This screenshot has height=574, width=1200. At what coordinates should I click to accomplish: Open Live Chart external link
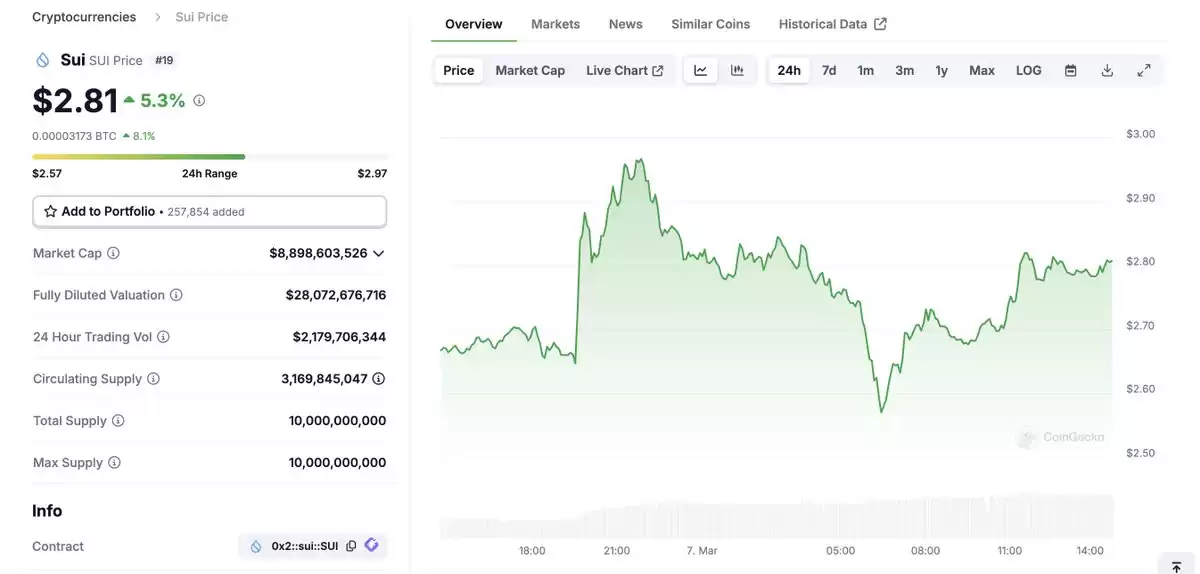625,70
